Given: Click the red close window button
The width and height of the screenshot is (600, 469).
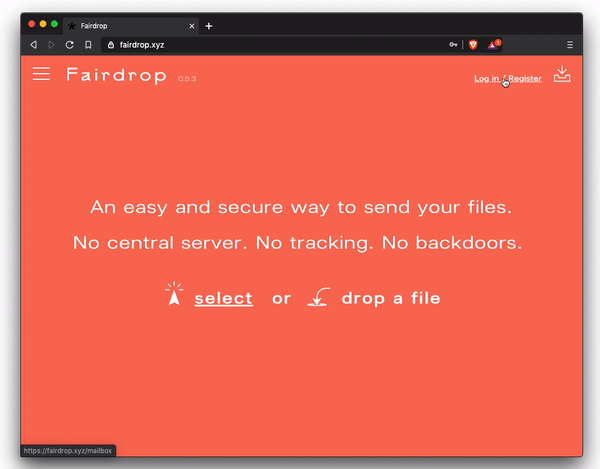Looking at the screenshot, I should (x=32, y=24).
